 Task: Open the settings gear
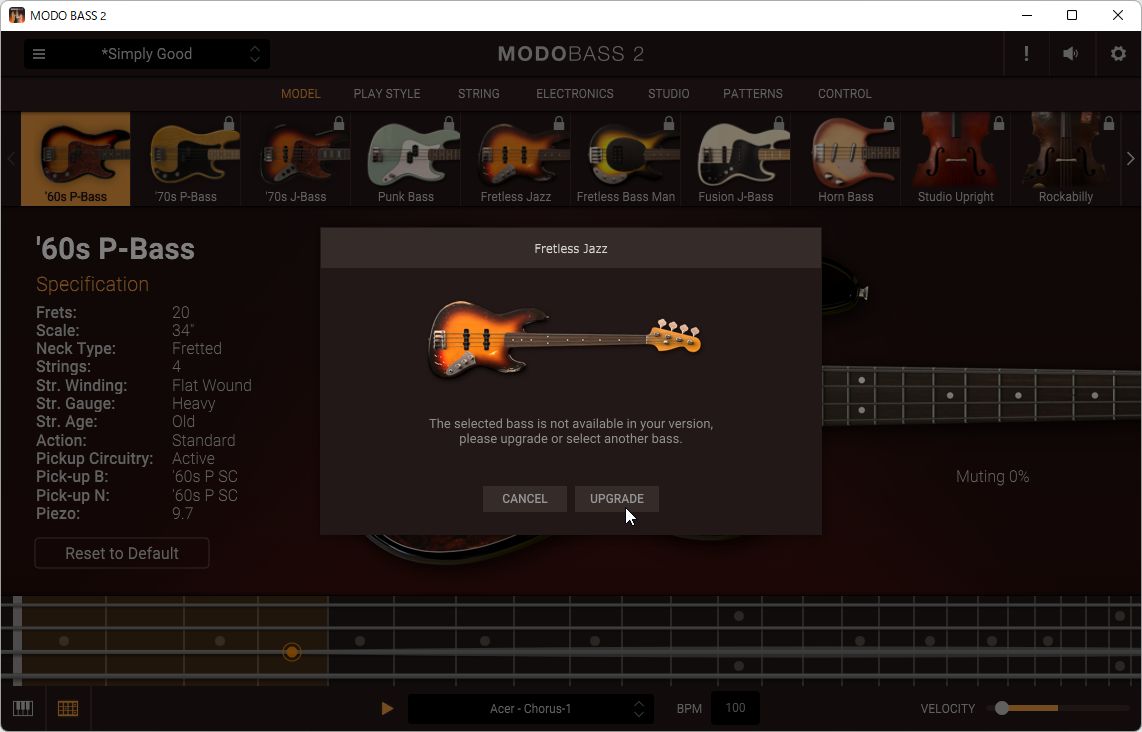[1118, 53]
